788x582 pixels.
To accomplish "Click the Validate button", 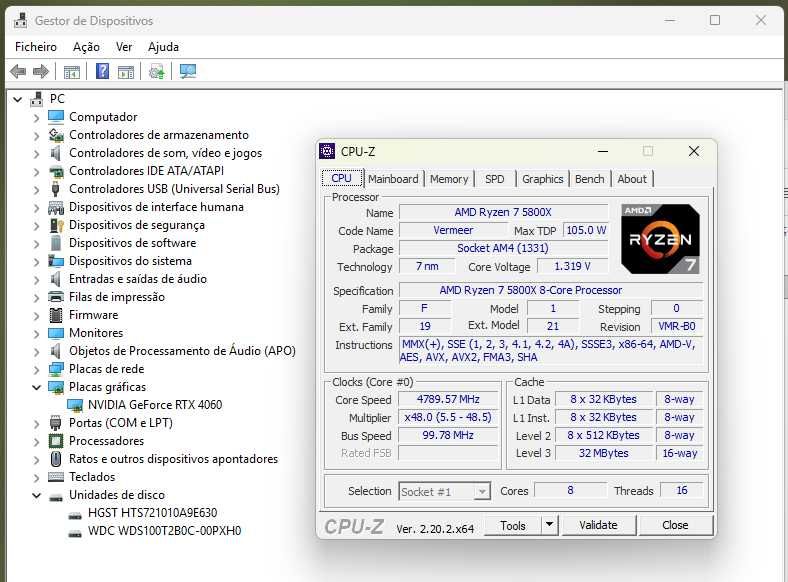I will click(598, 525).
